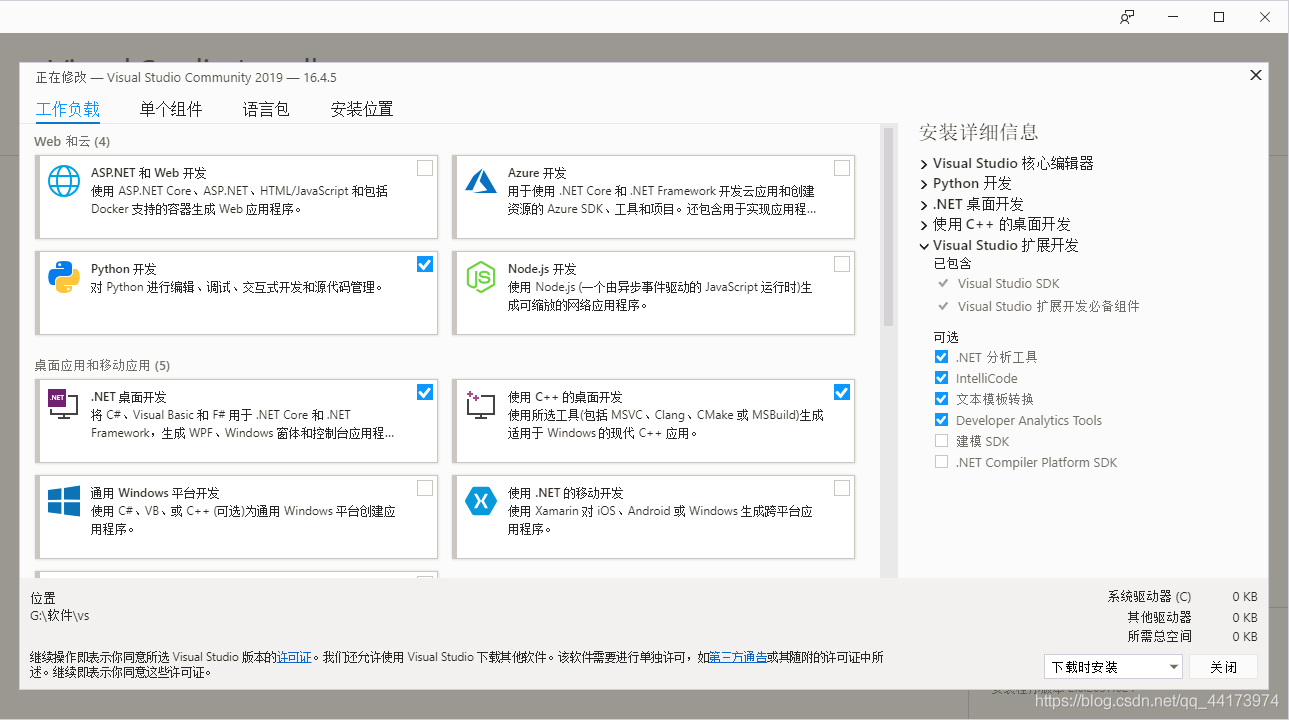The width and height of the screenshot is (1289, 720).
Task: Click the .NET 桌面开发 icon
Action: (63, 405)
